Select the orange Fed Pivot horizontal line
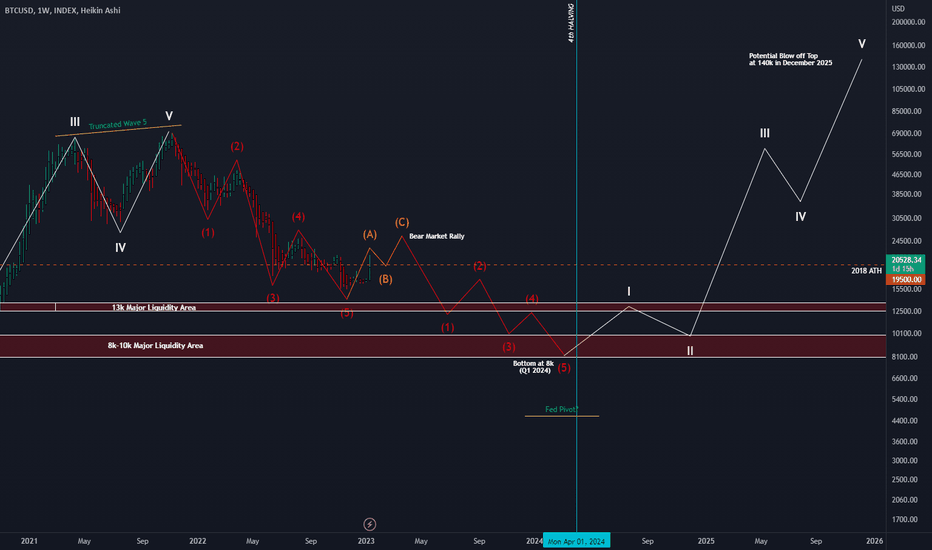Viewport: 932px width, 550px height. click(562, 416)
